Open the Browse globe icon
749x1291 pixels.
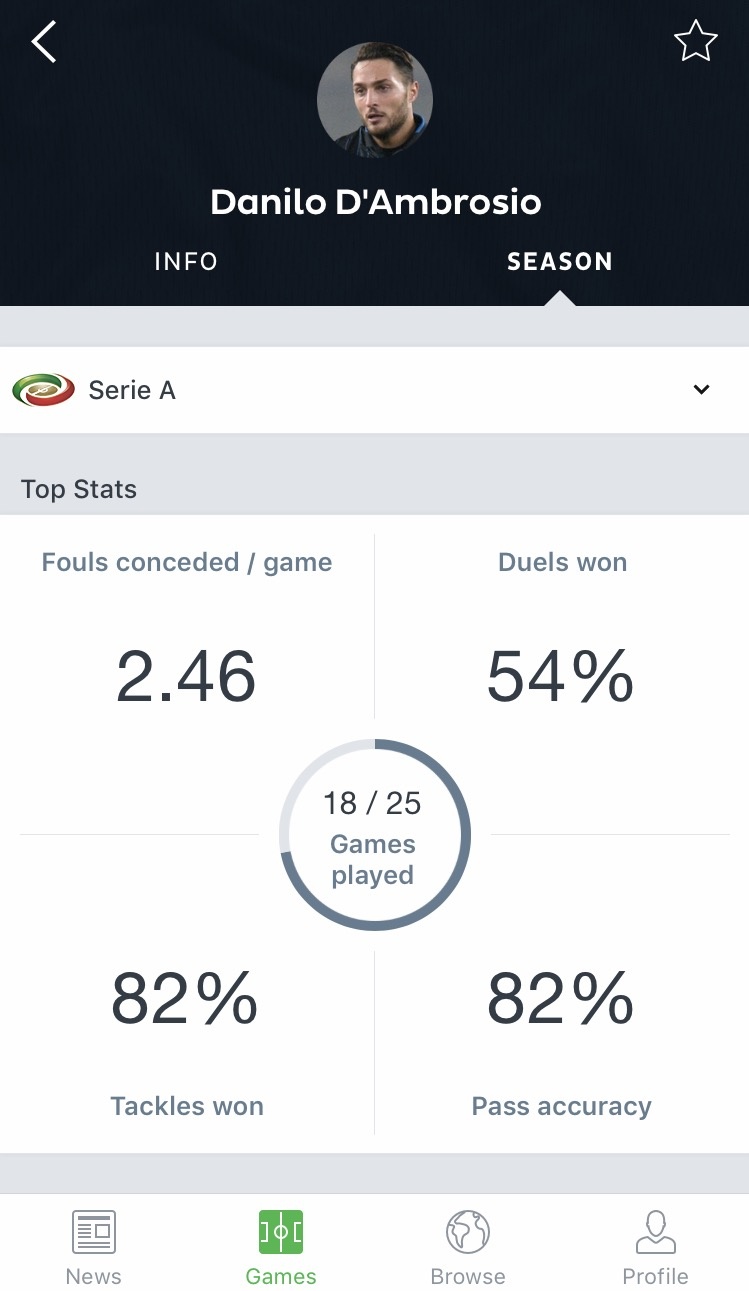(x=467, y=1233)
